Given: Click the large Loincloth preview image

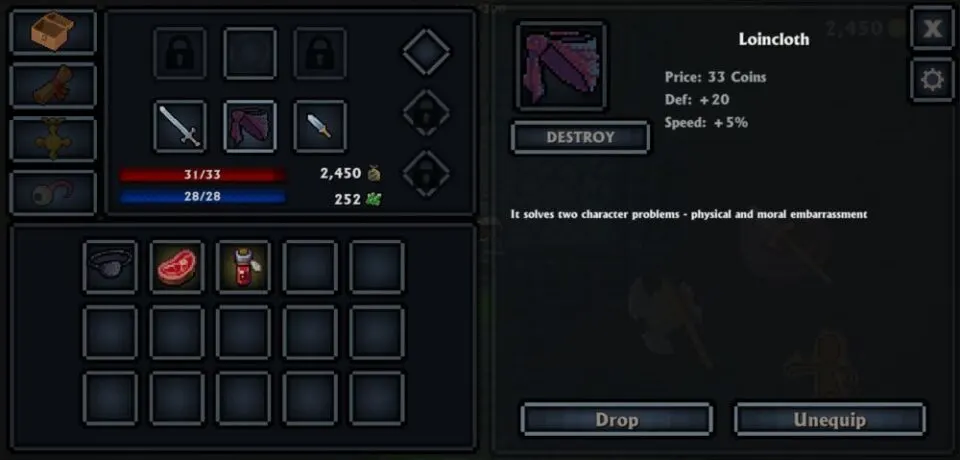Looking at the screenshot, I should pos(561,66).
